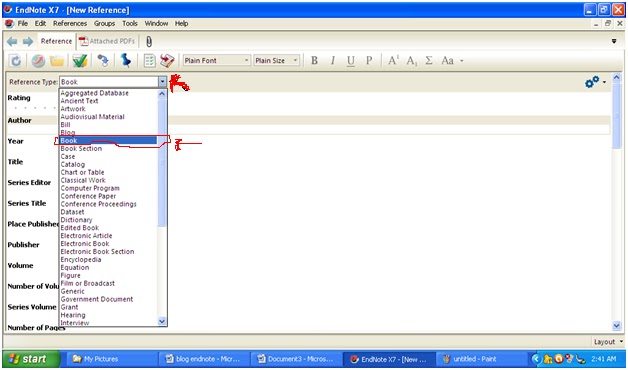Apply bold formatting with B button
This screenshot has width=628, height=370.
coord(314,61)
